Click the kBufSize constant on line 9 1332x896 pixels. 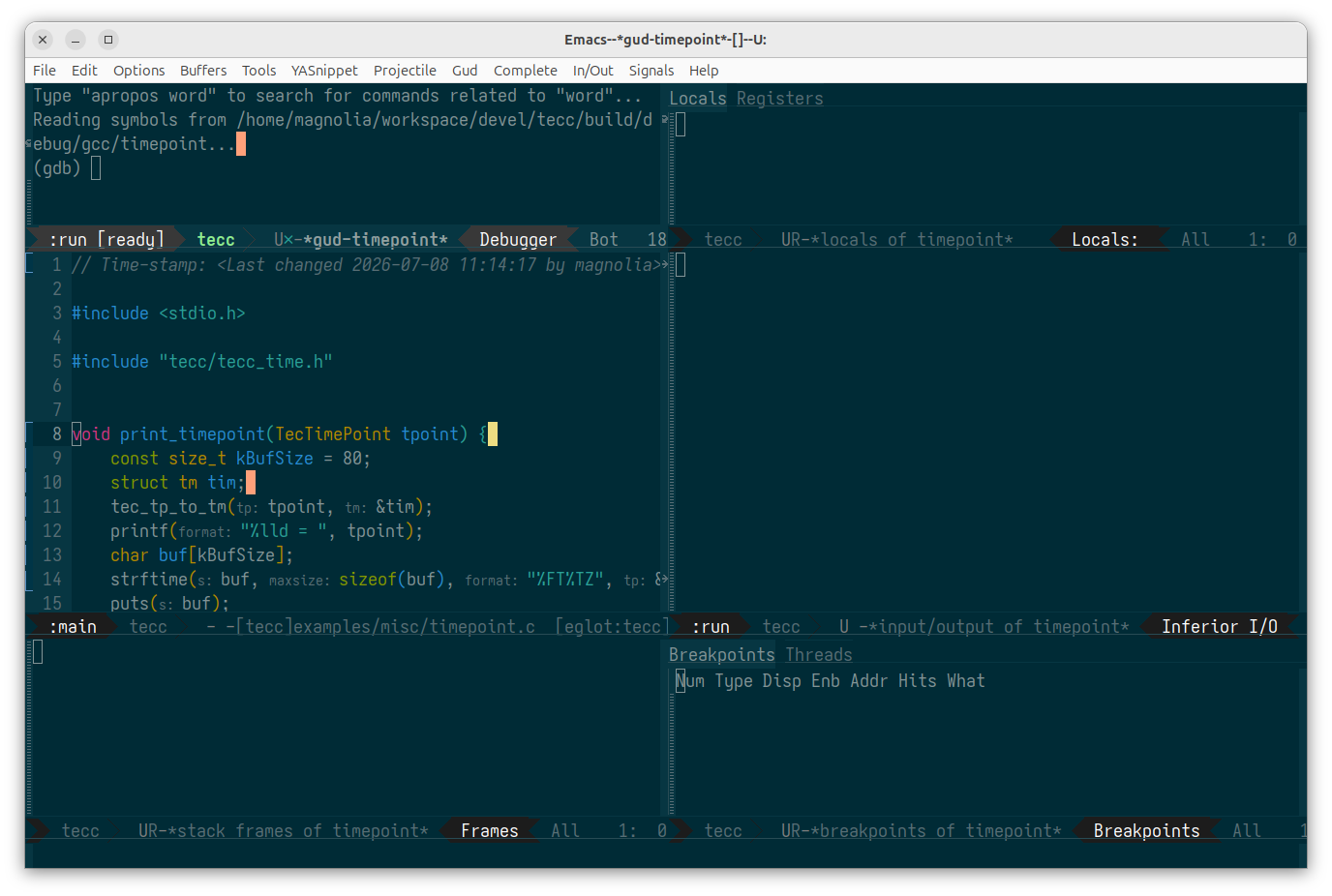click(x=275, y=459)
